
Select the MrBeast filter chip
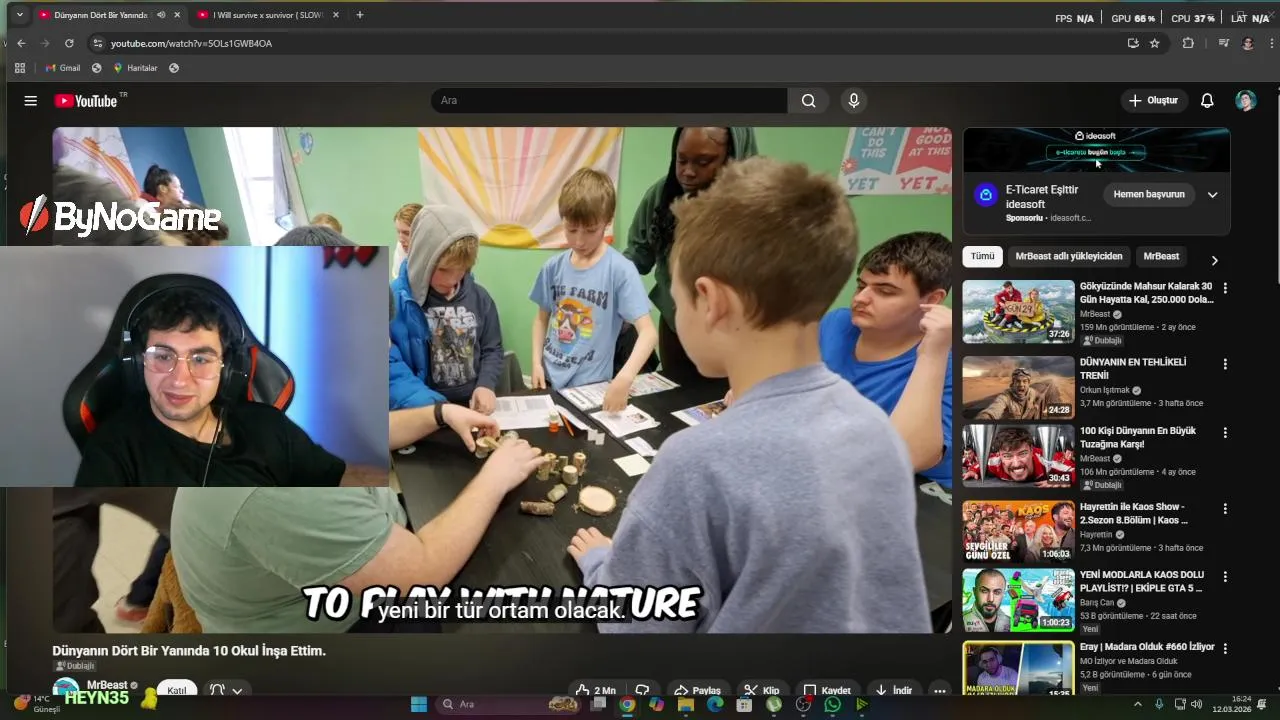(x=1161, y=256)
